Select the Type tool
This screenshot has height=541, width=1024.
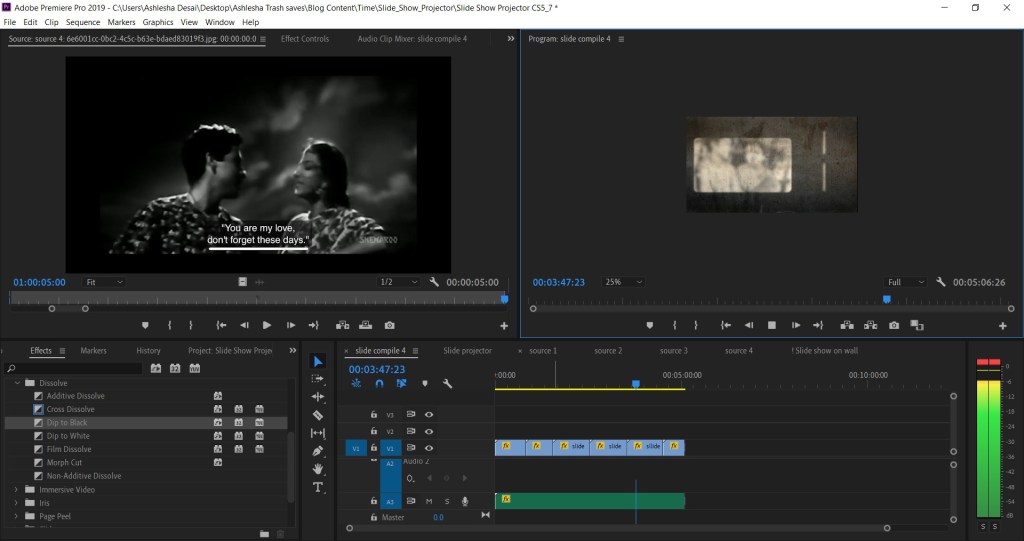[318, 487]
